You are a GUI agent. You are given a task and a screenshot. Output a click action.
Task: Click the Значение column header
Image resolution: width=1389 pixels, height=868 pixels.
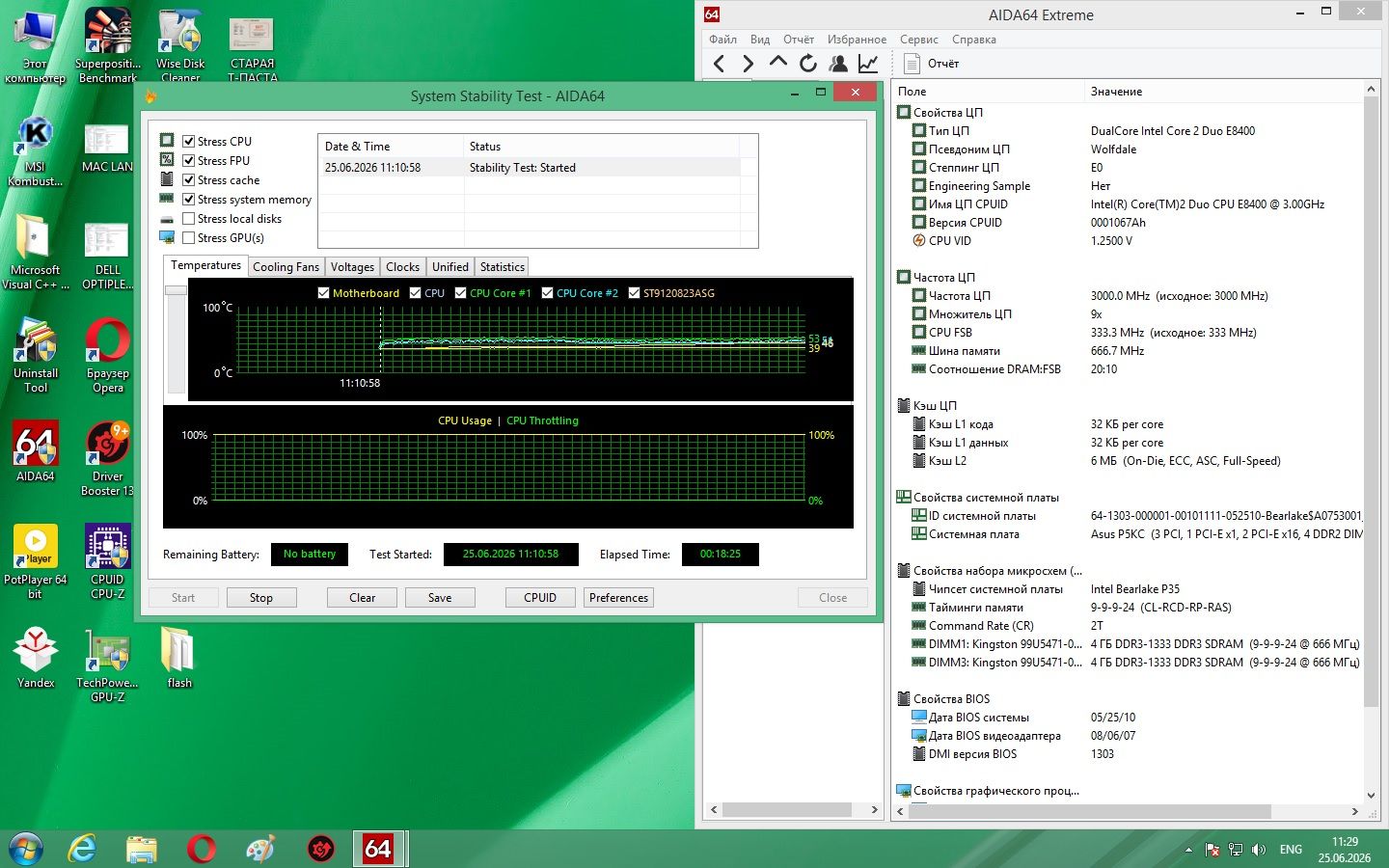coord(1116,92)
